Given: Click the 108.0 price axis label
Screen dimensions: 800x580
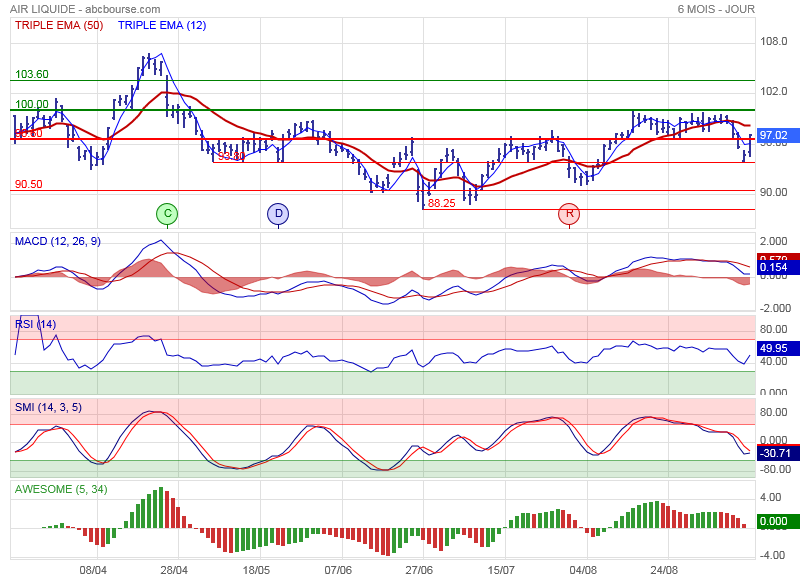Looking at the screenshot, I should click(773, 41).
